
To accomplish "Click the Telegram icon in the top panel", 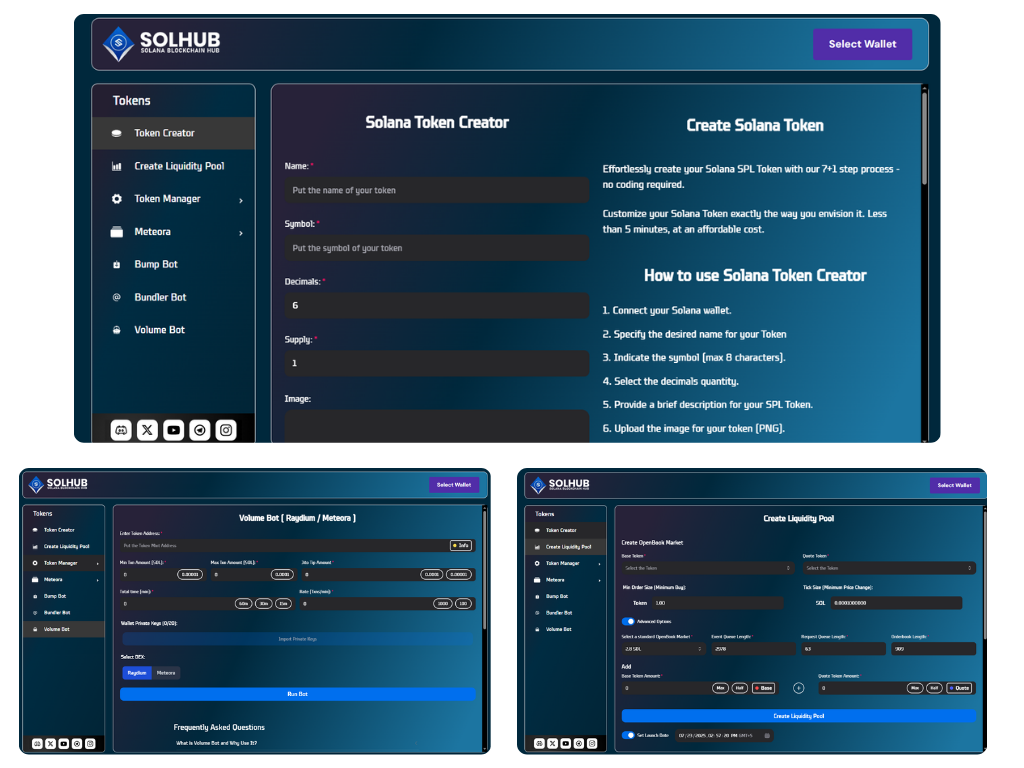I will [201, 430].
